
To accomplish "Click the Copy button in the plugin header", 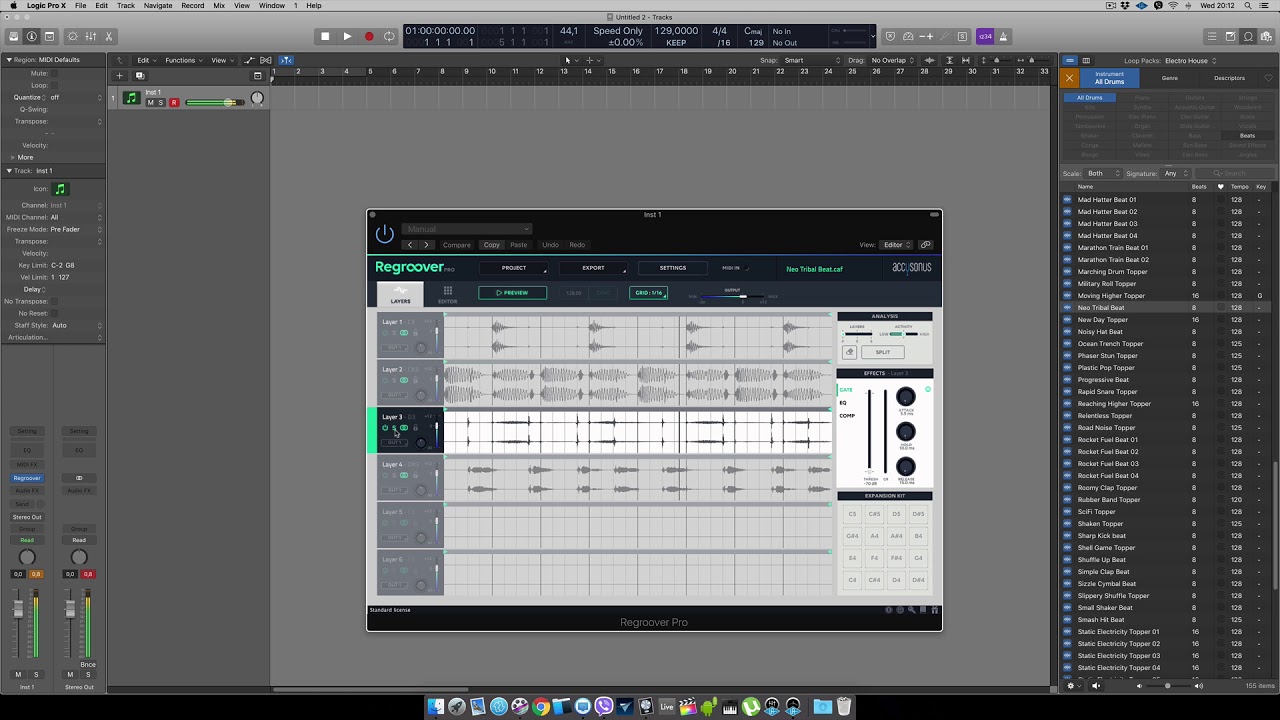I will tap(492, 245).
